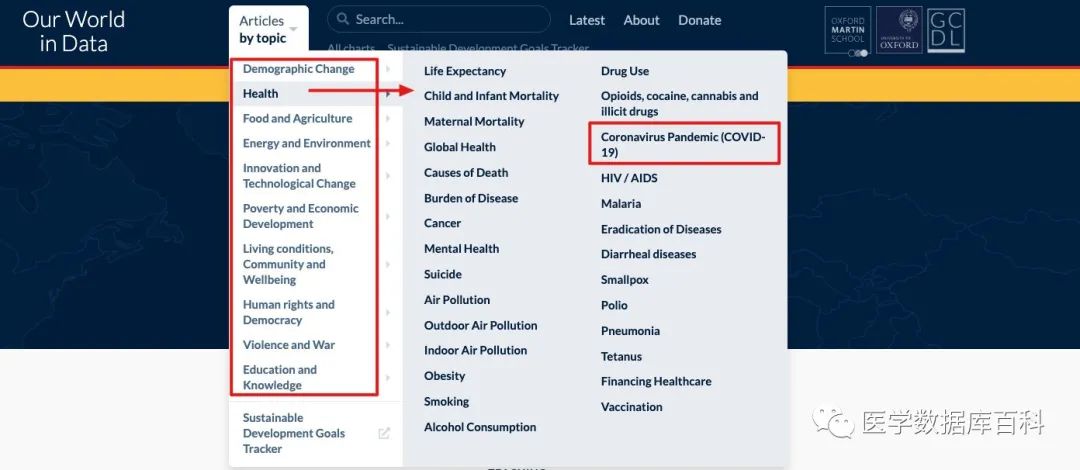The image size is (1080, 470).
Task: Open Life Expectancy article
Action: [x=465, y=71]
